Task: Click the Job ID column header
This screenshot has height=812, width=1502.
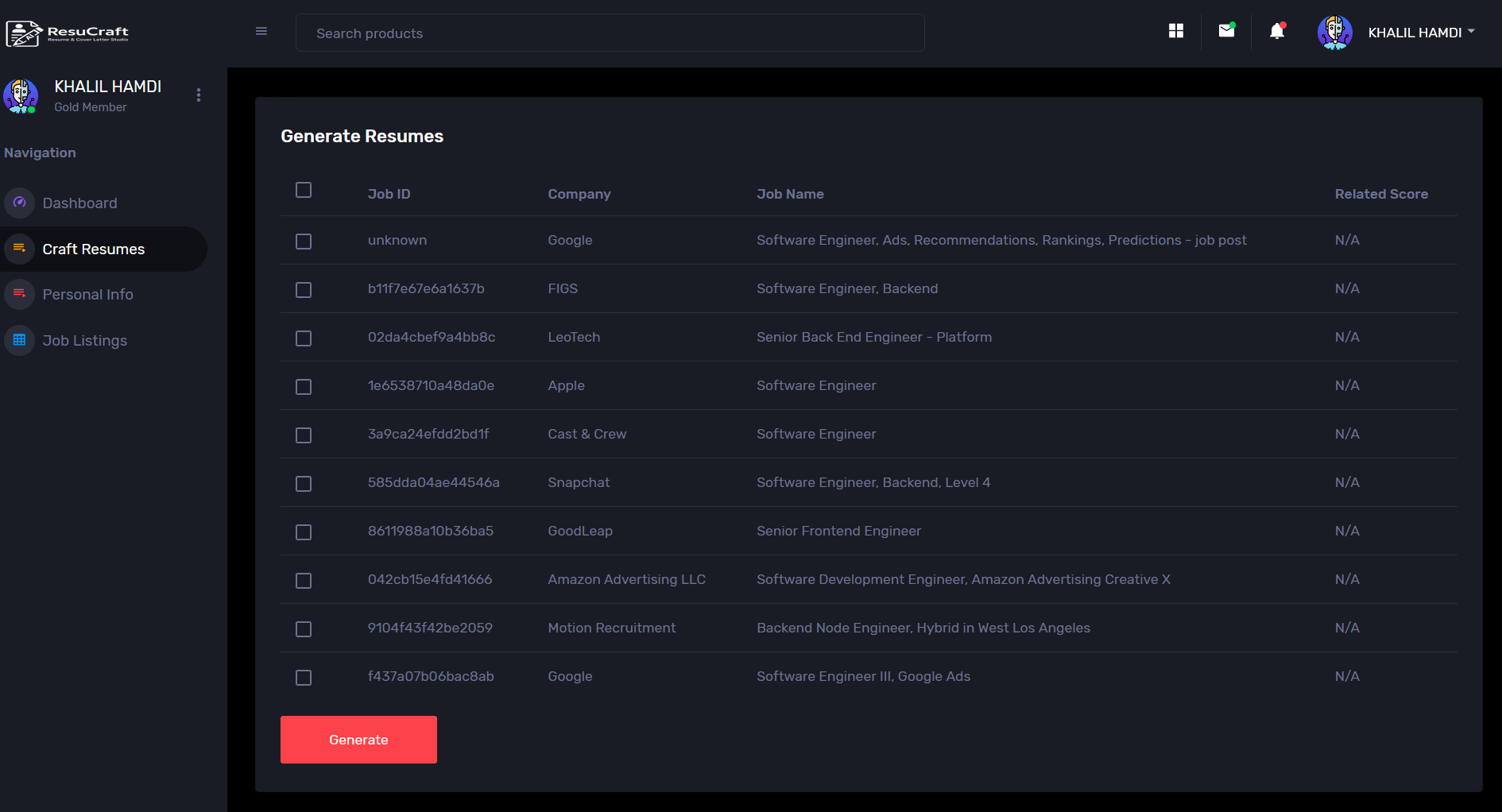Action: [x=389, y=194]
